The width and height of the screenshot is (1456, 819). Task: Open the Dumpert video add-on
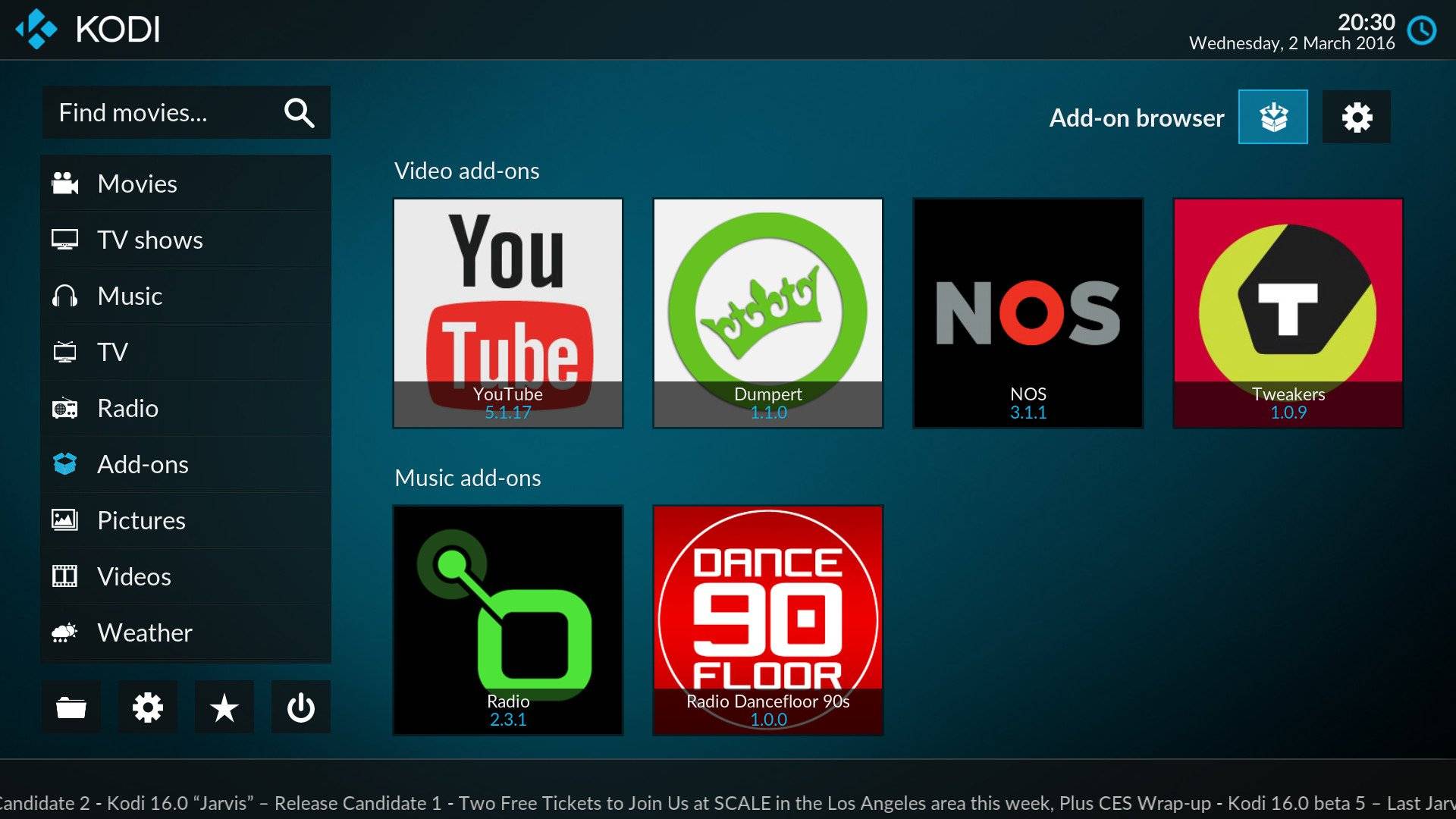[767, 312]
